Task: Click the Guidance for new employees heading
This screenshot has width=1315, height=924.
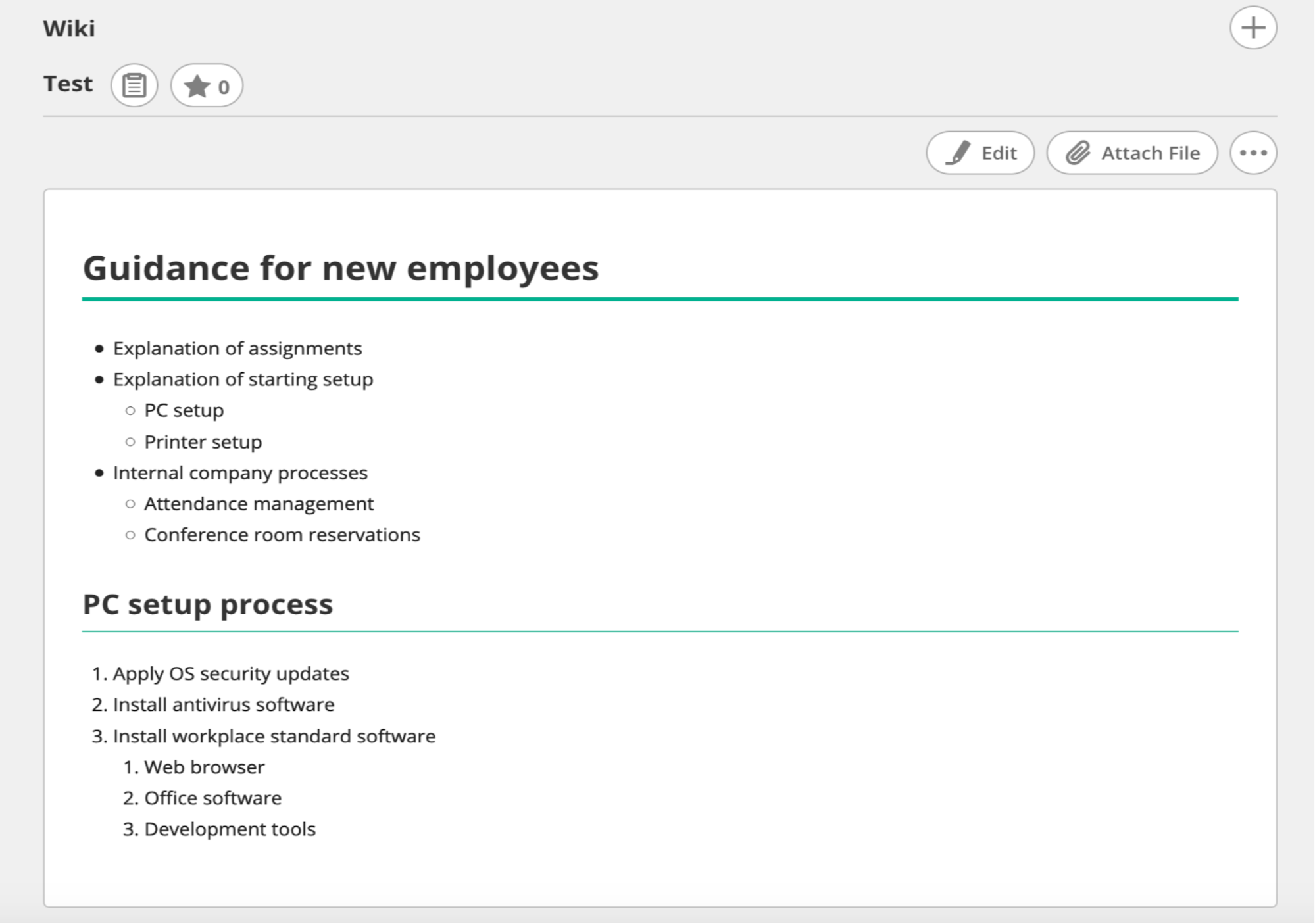Action: pyautogui.click(x=341, y=268)
